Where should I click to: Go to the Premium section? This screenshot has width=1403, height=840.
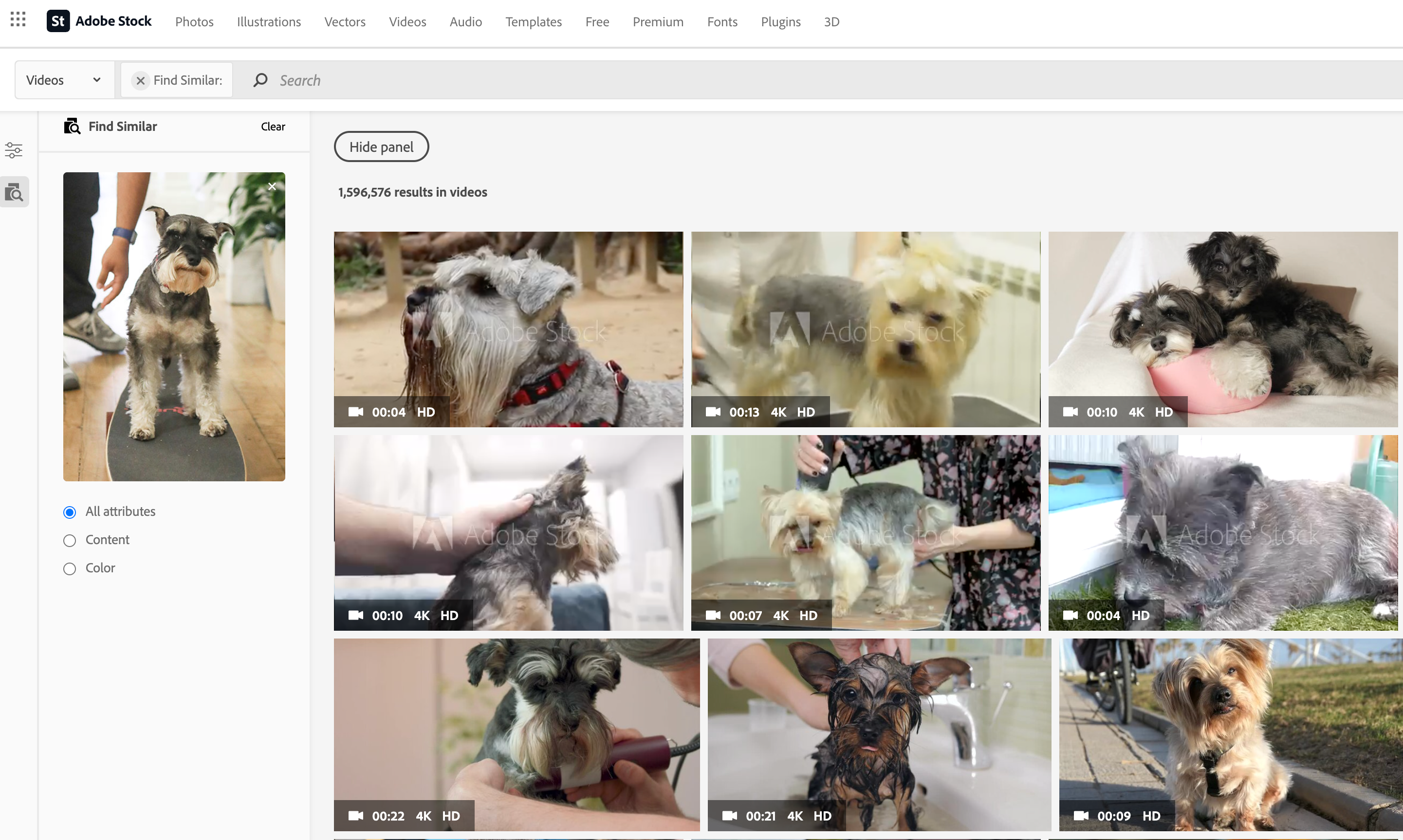click(x=658, y=21)
